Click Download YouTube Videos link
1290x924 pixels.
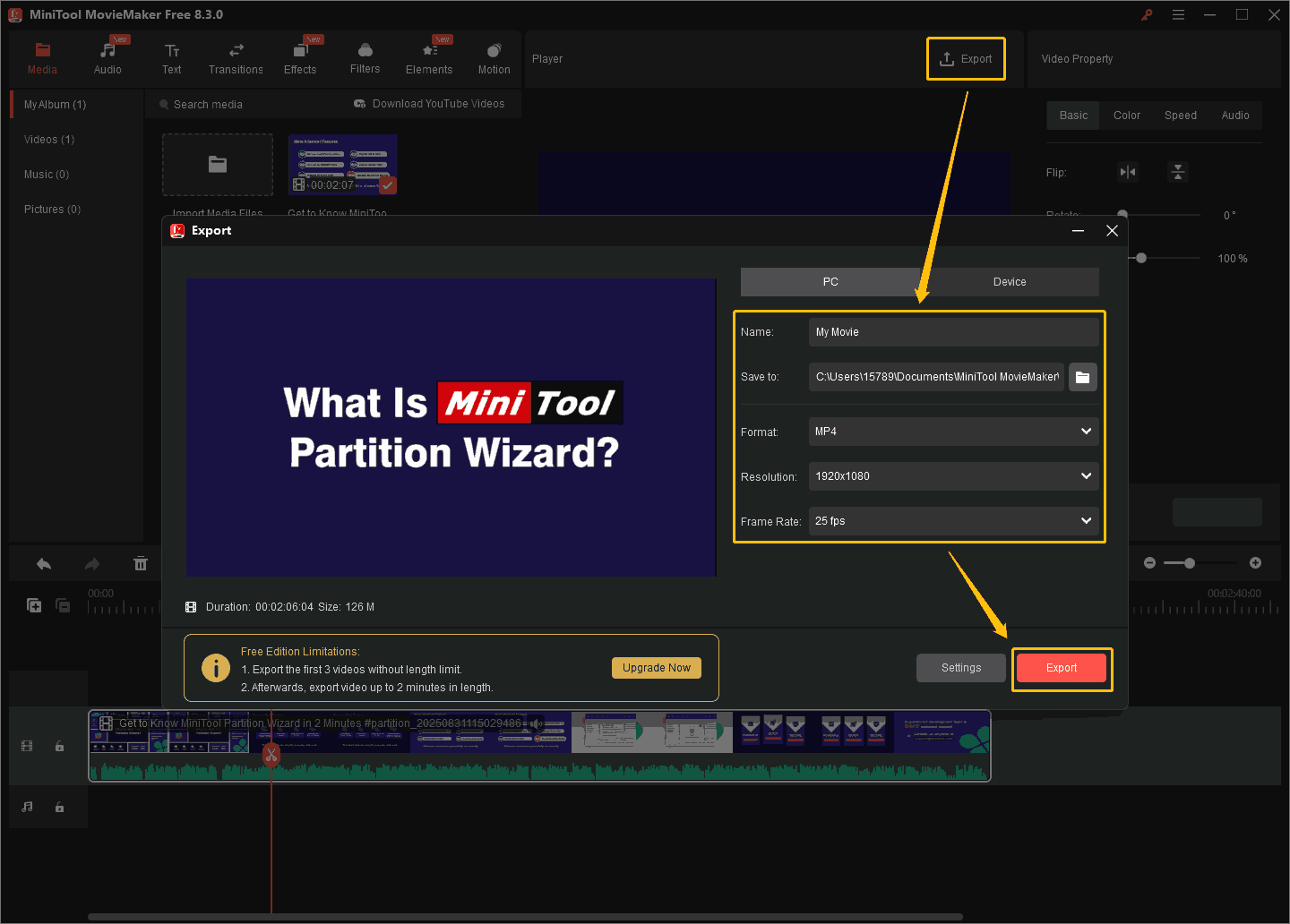(429, 104)
